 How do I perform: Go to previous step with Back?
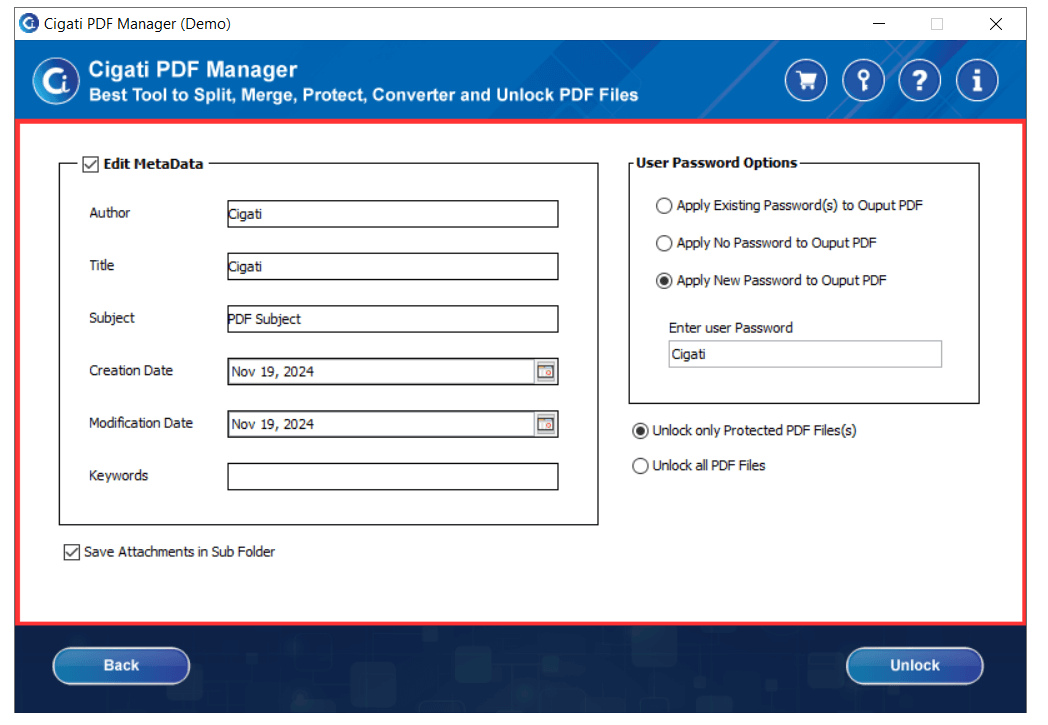(121, 666)
